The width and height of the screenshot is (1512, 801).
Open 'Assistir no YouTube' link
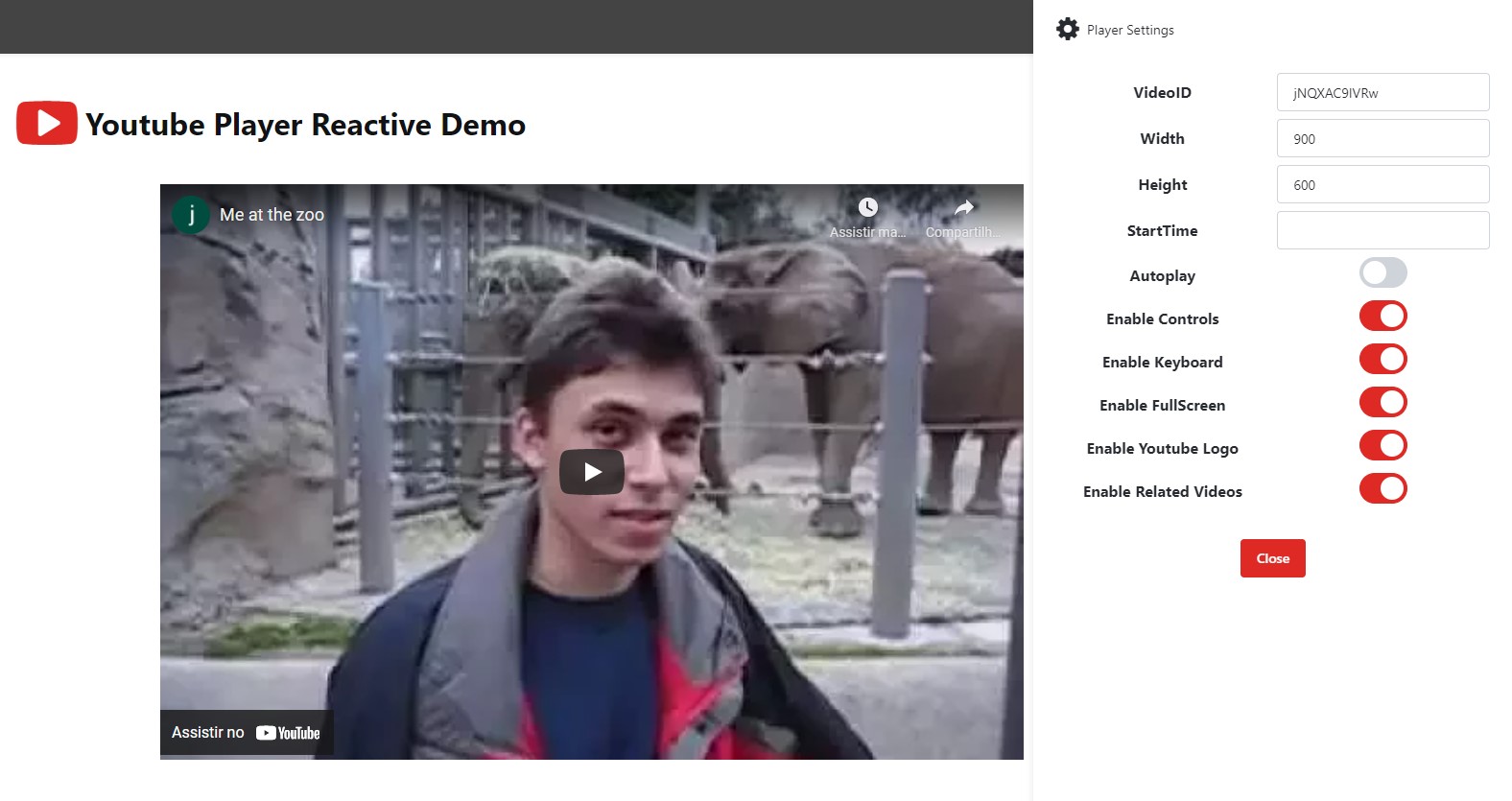(x=247, y=733)
